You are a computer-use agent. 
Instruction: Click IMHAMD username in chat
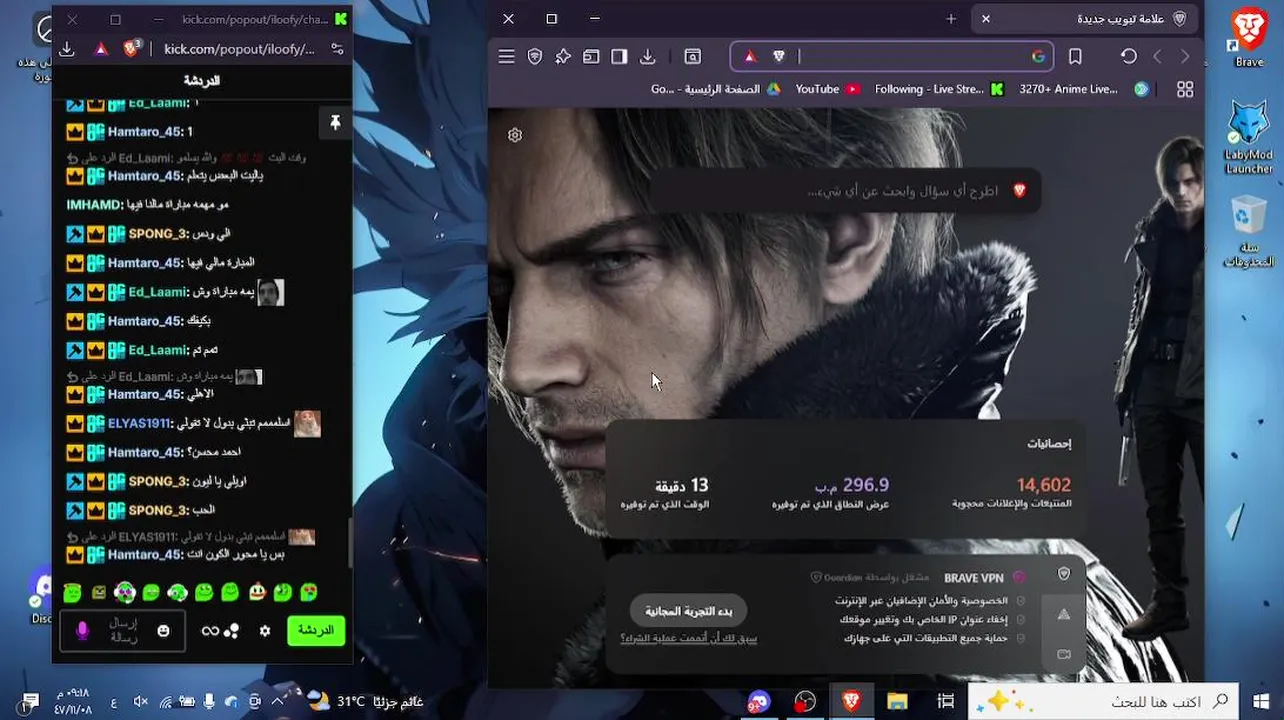[94, 204]
